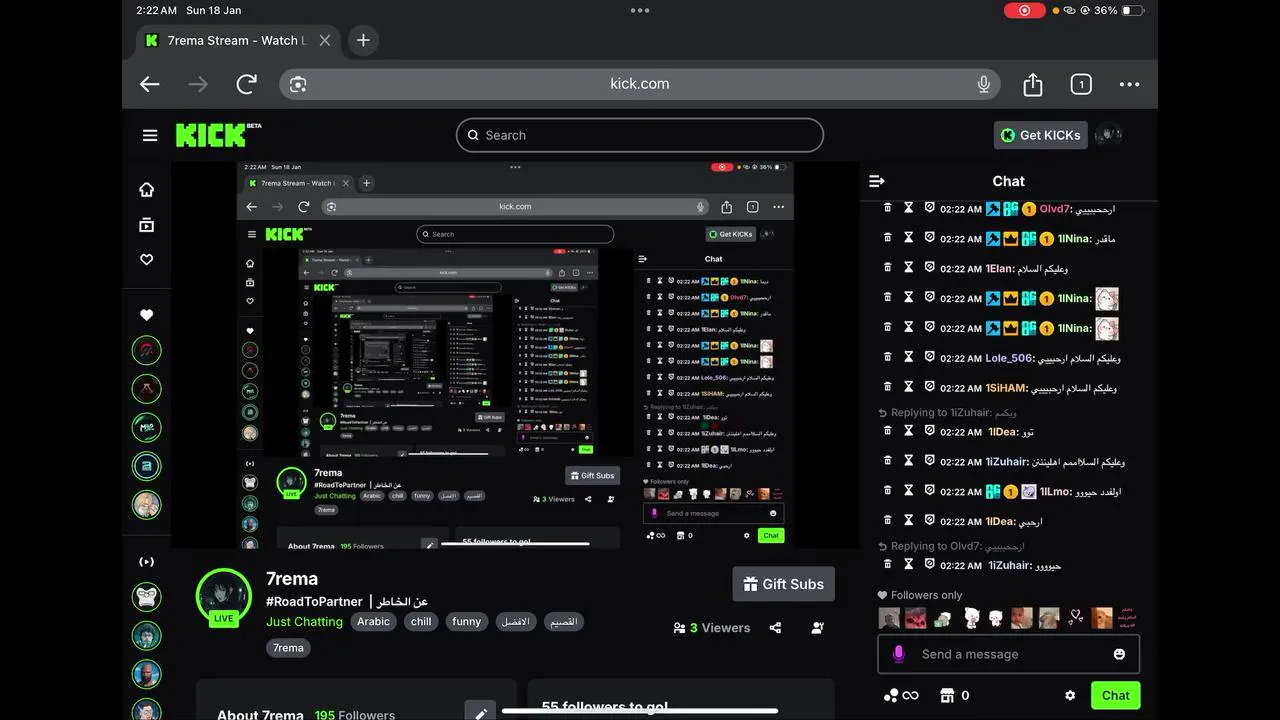Select the 7rema tag

[x=288, y=648]
